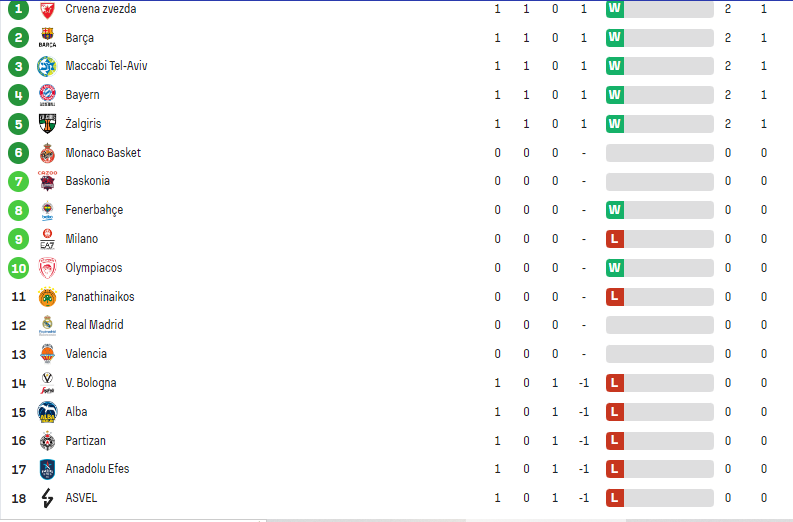Click the green rank 1 badge
793x522 pixels.
(x=19, y=9)
